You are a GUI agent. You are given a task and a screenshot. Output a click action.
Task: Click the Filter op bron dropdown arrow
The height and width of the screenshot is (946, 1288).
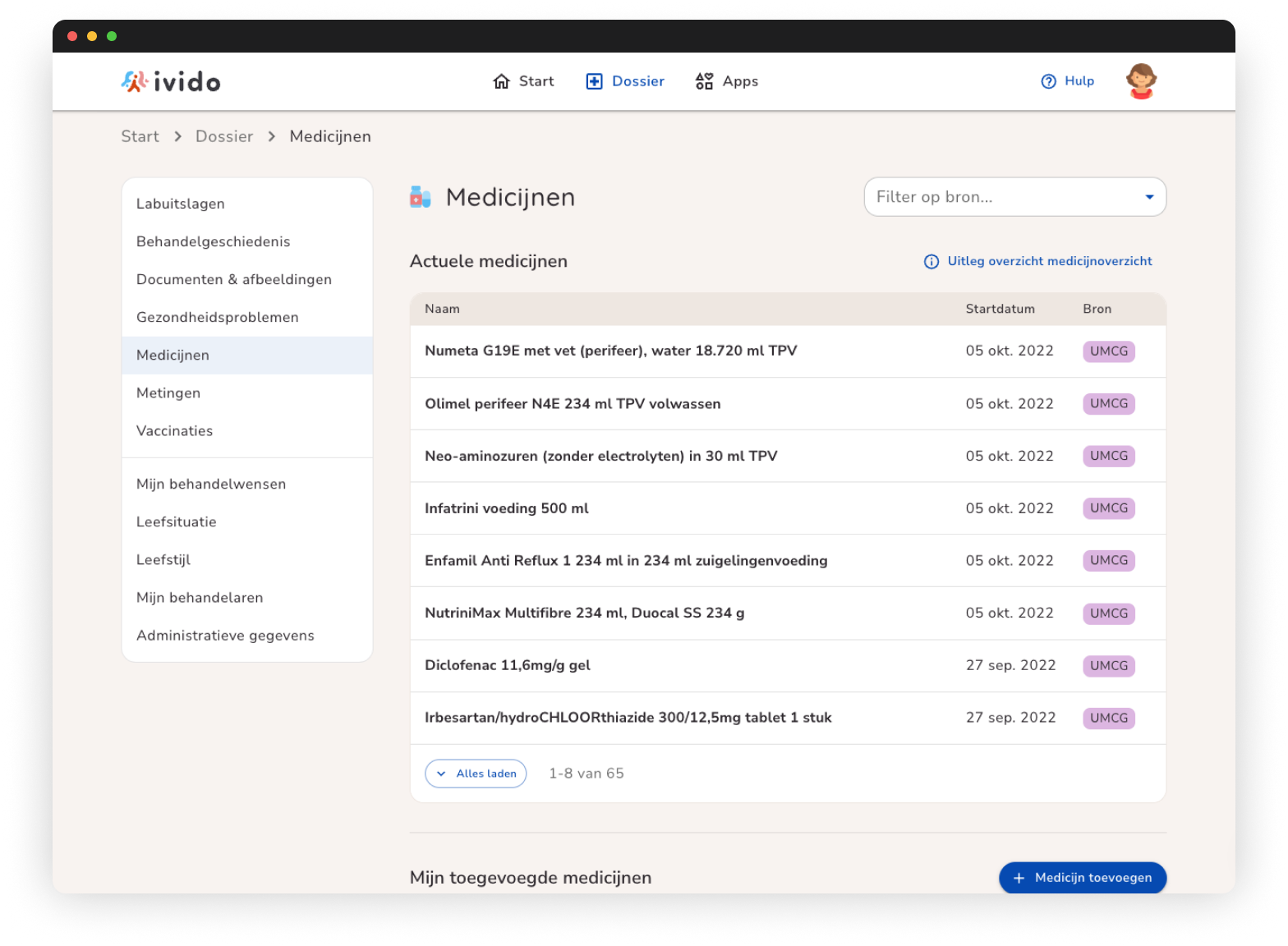click(x=1149, y=197)
